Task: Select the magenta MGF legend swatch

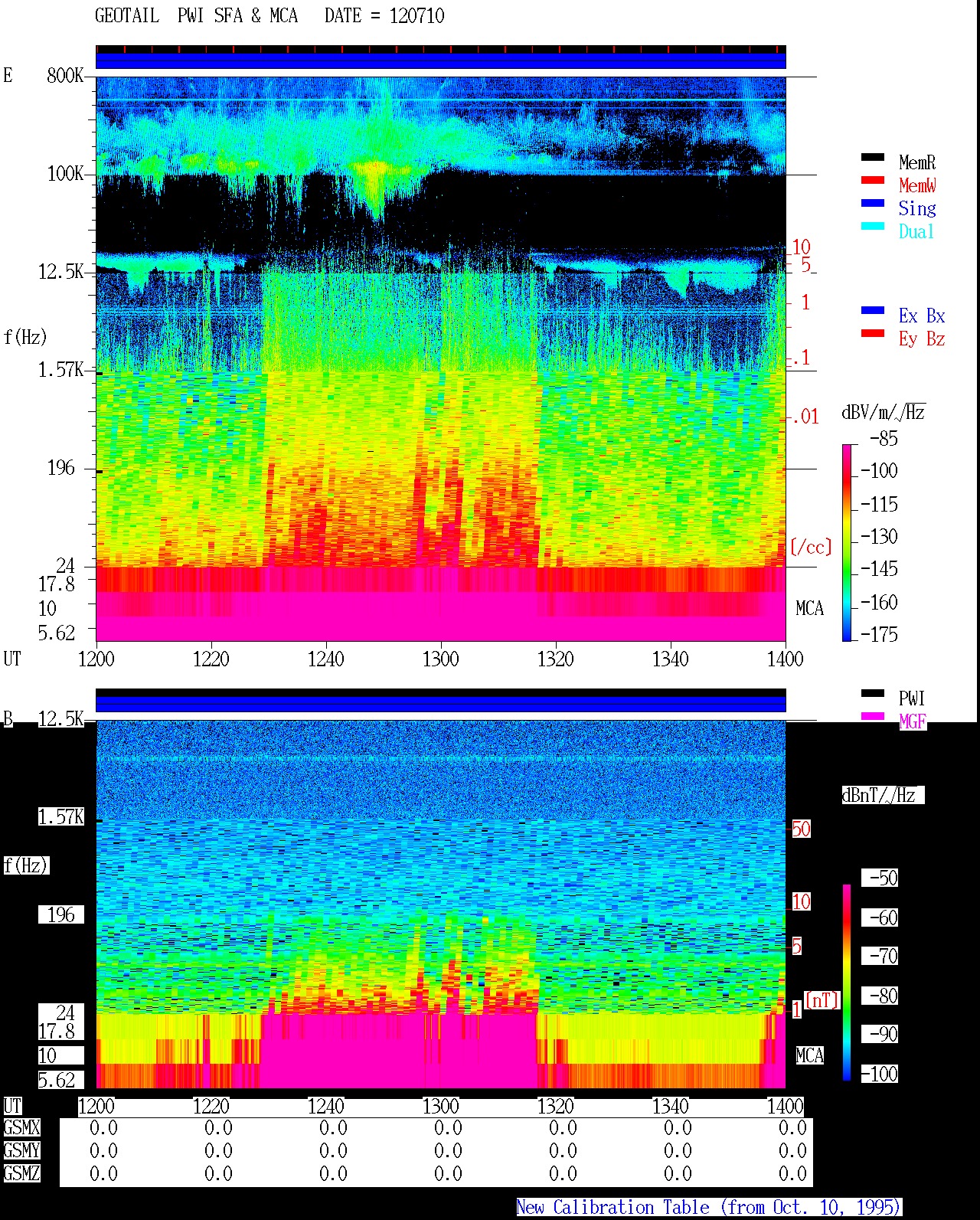Action: 873,716
